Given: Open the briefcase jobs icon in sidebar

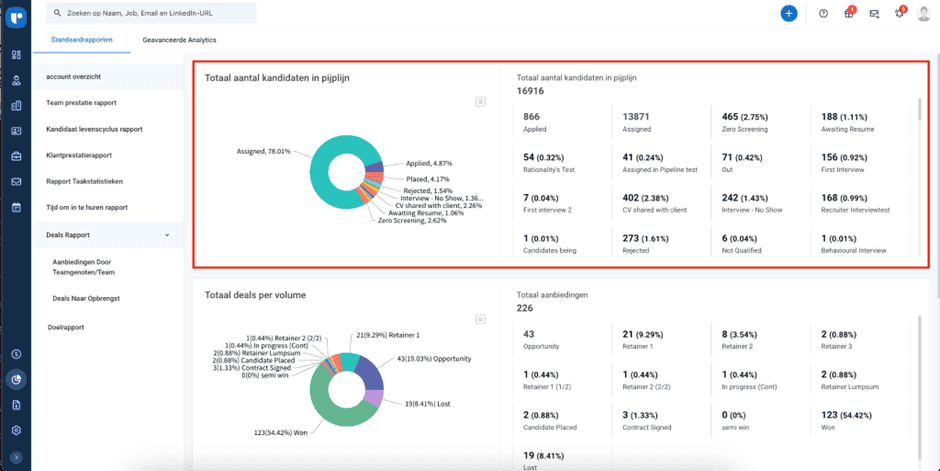Looking at the screenshot, I should tap(16, 156).
